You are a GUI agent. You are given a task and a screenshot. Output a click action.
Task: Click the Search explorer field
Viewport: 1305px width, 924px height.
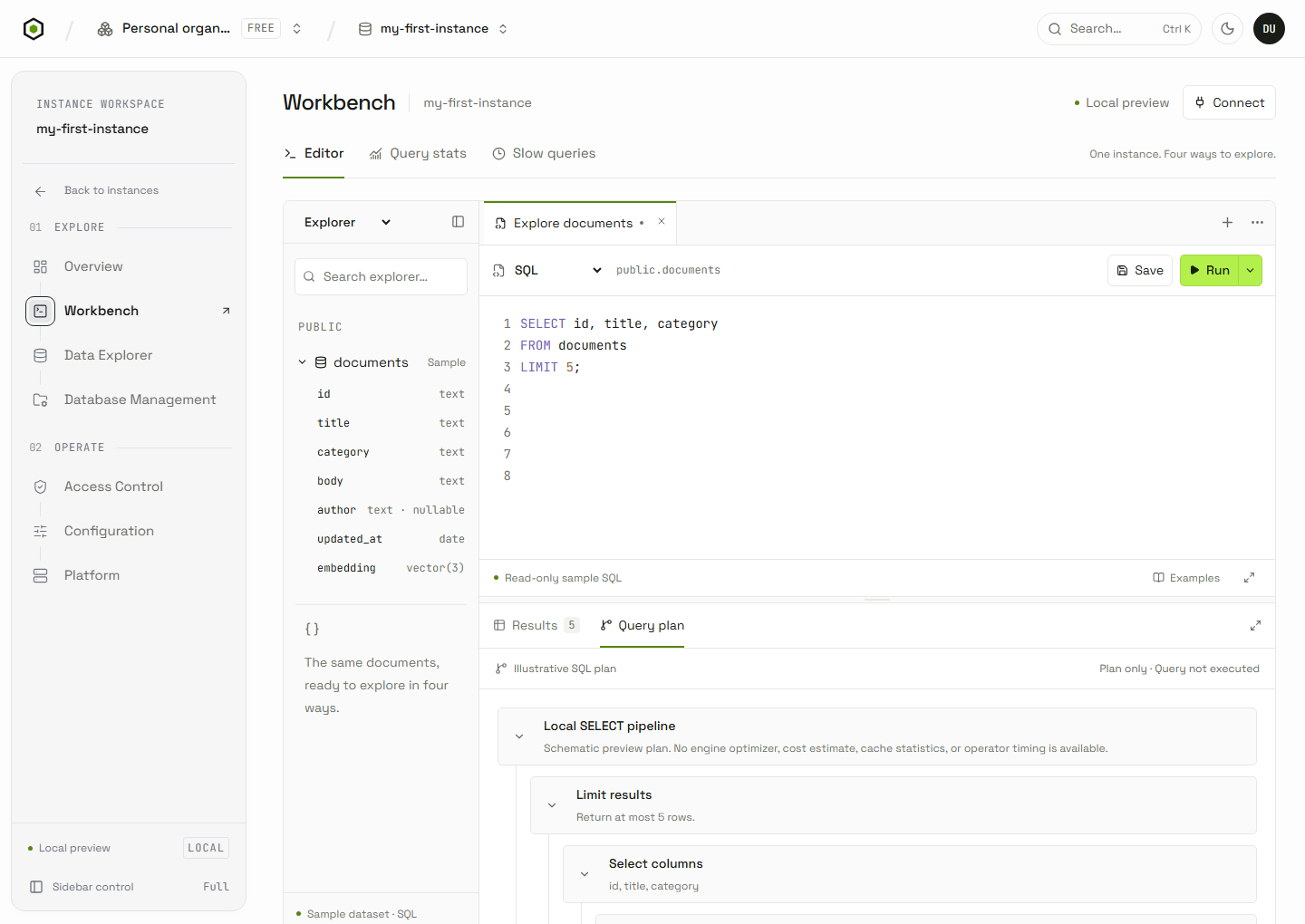381,276
